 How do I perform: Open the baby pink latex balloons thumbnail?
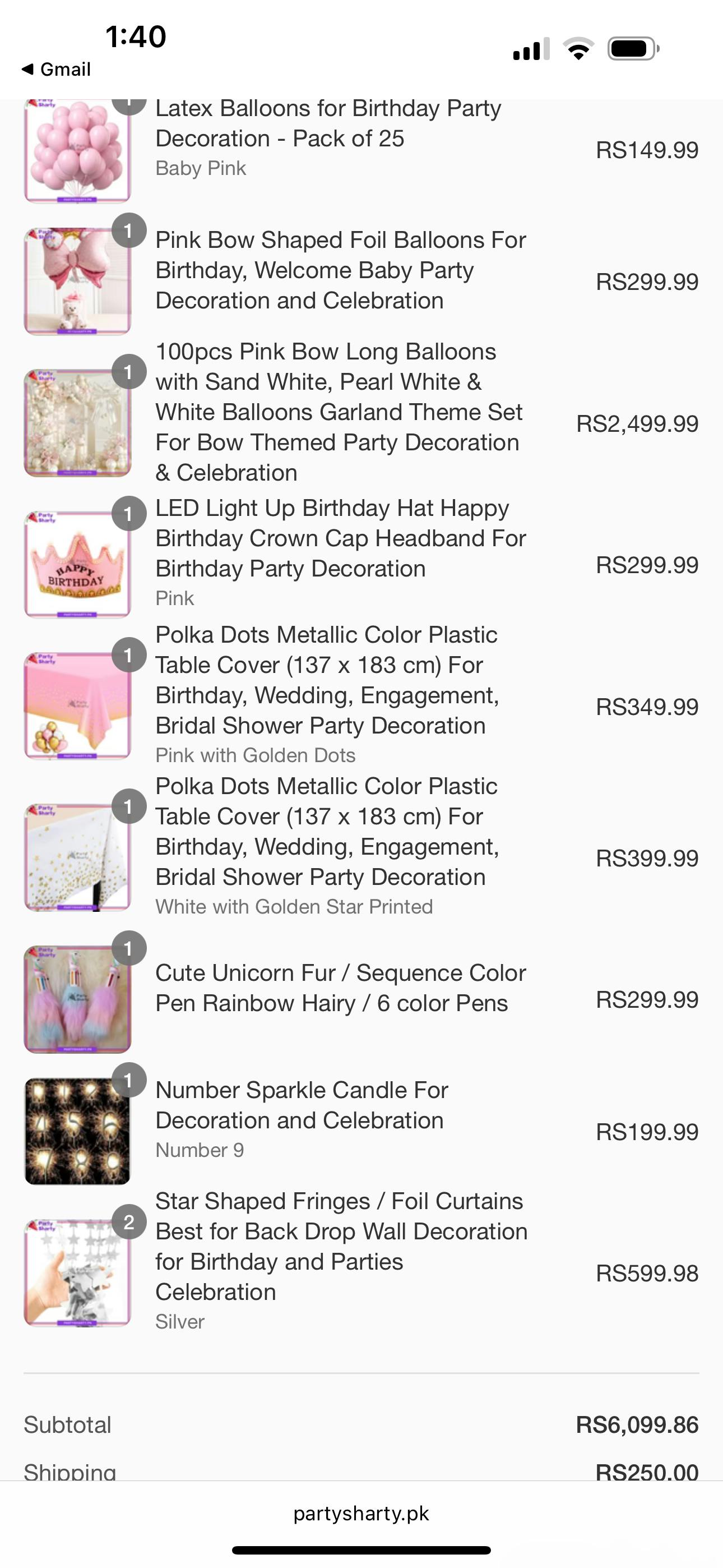pos(77,151)
